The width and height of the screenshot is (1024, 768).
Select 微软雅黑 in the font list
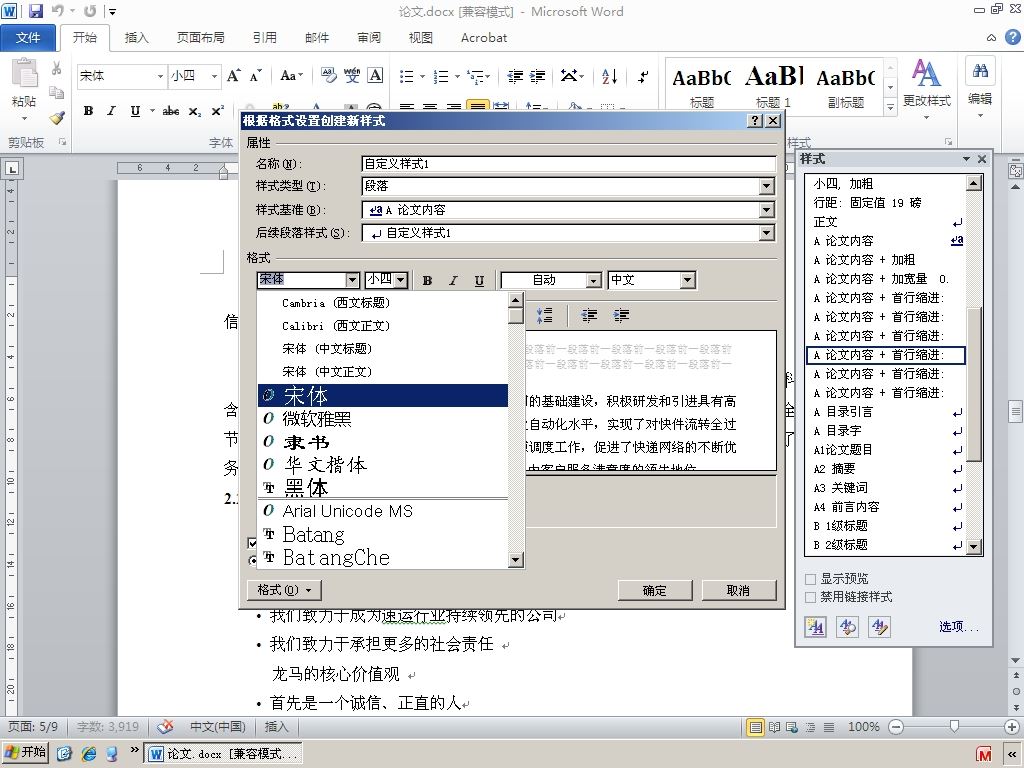pyautogui.click(x=383, y=419)
